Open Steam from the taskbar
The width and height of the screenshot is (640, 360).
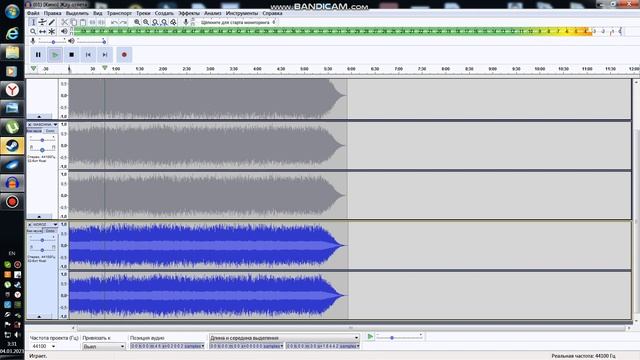coord(12,146)
